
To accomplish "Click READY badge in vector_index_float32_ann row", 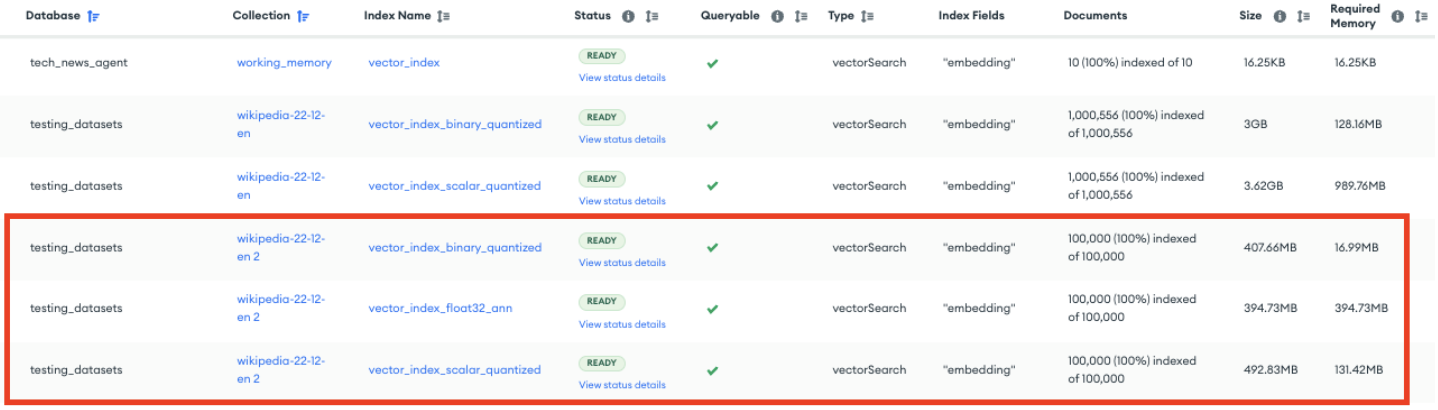I will pos(601,301).
